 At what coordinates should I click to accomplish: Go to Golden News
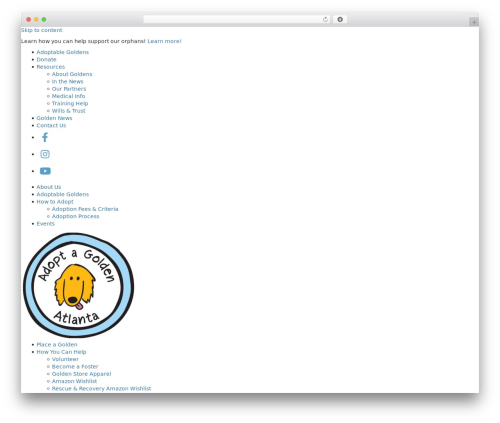(x=54, y=118)
